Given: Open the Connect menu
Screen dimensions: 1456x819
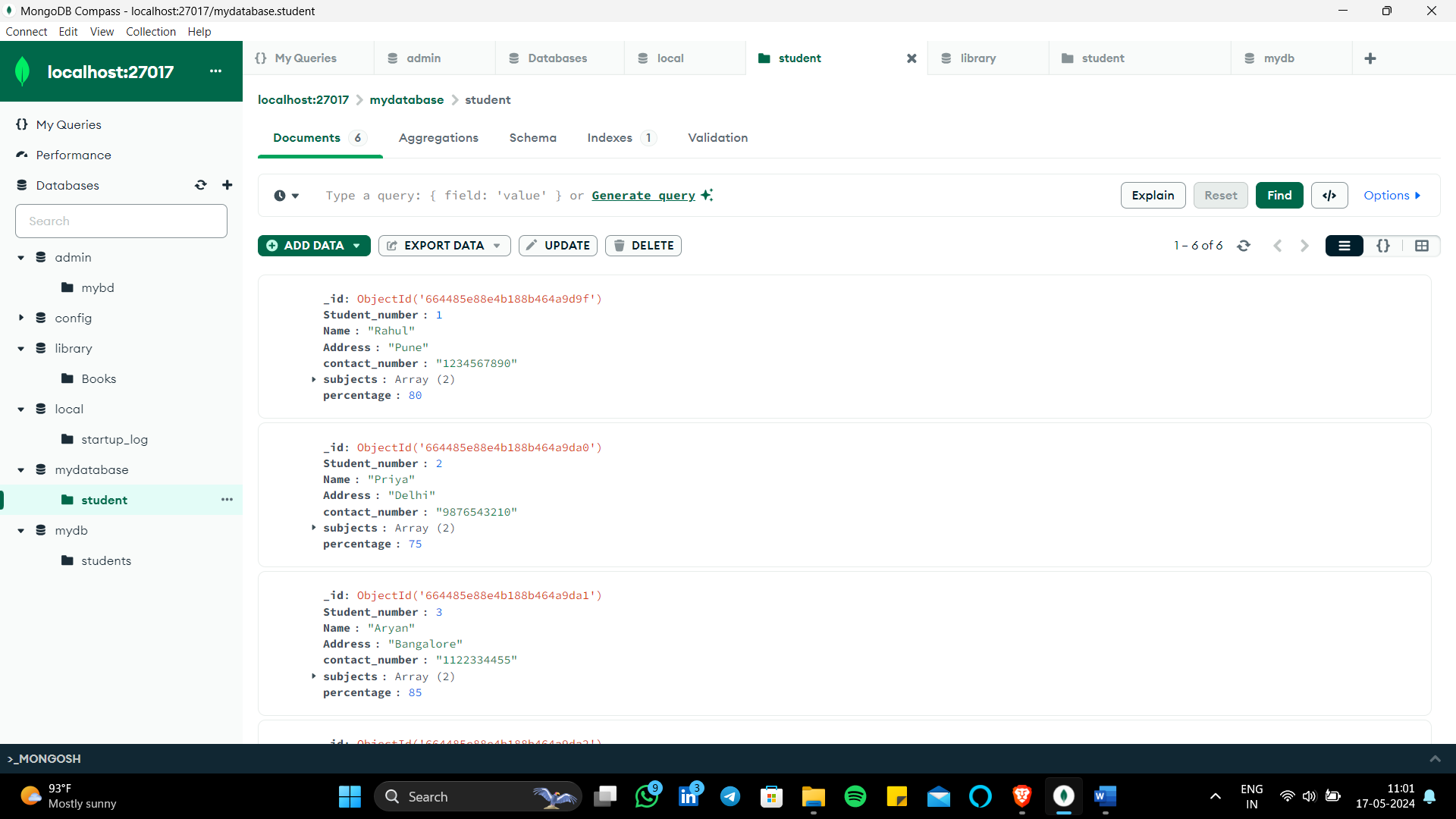Looking at the screenshot, I should pyautogui.click(x=27, y=32).
